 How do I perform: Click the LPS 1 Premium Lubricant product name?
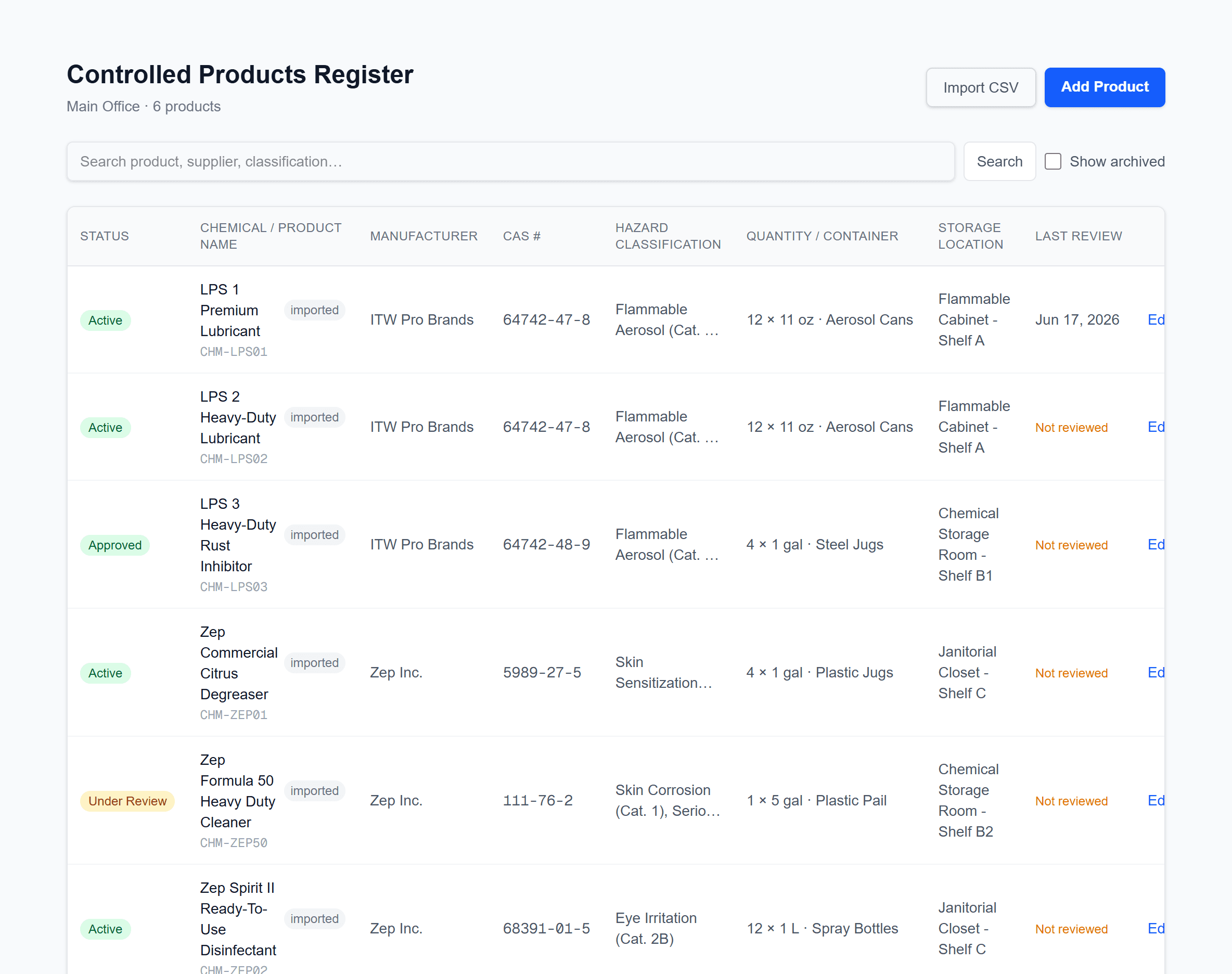[x=230, y=310]
